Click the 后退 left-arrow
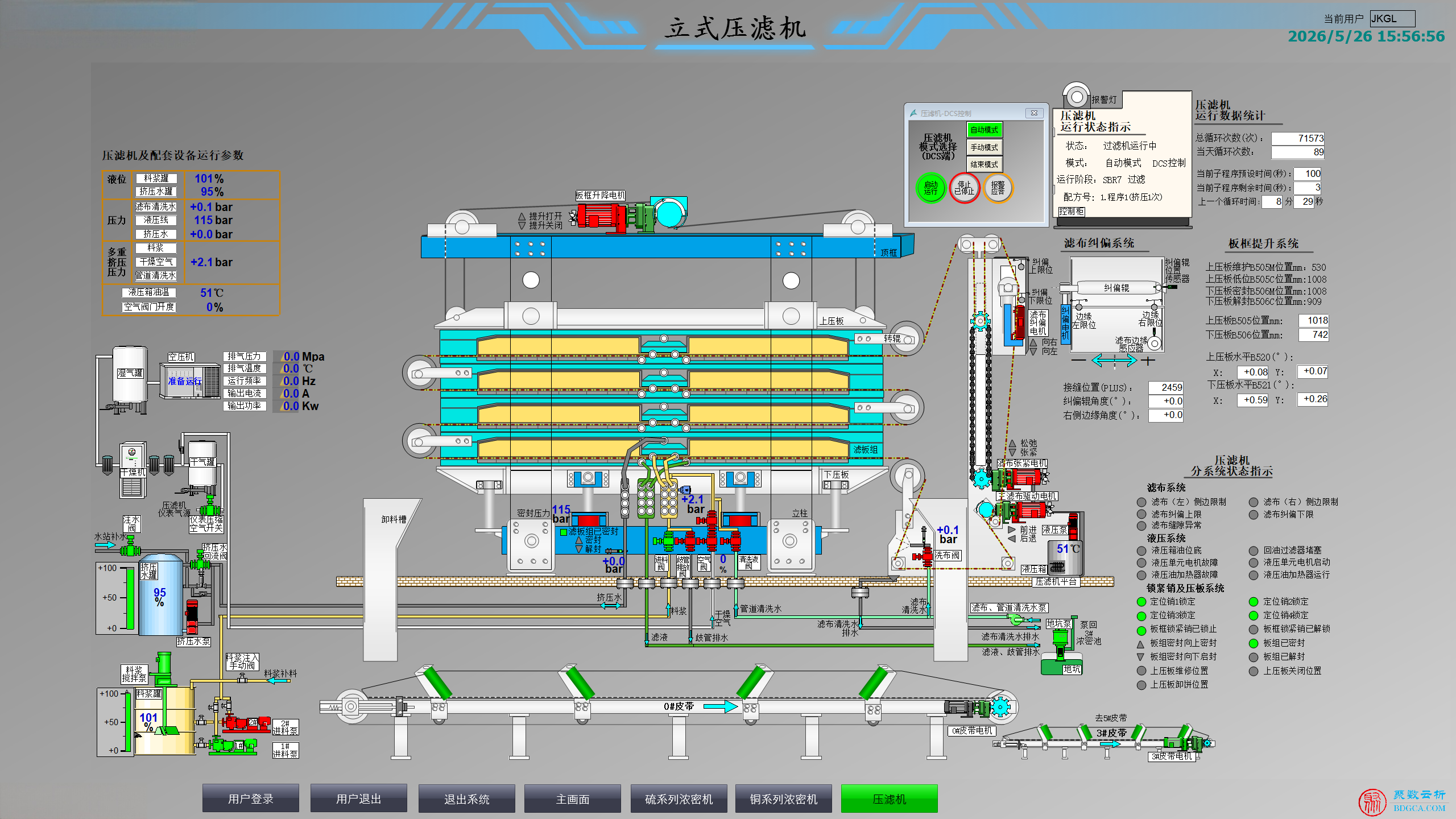This screenshot has width=1456, height=819. (1012, 538)
